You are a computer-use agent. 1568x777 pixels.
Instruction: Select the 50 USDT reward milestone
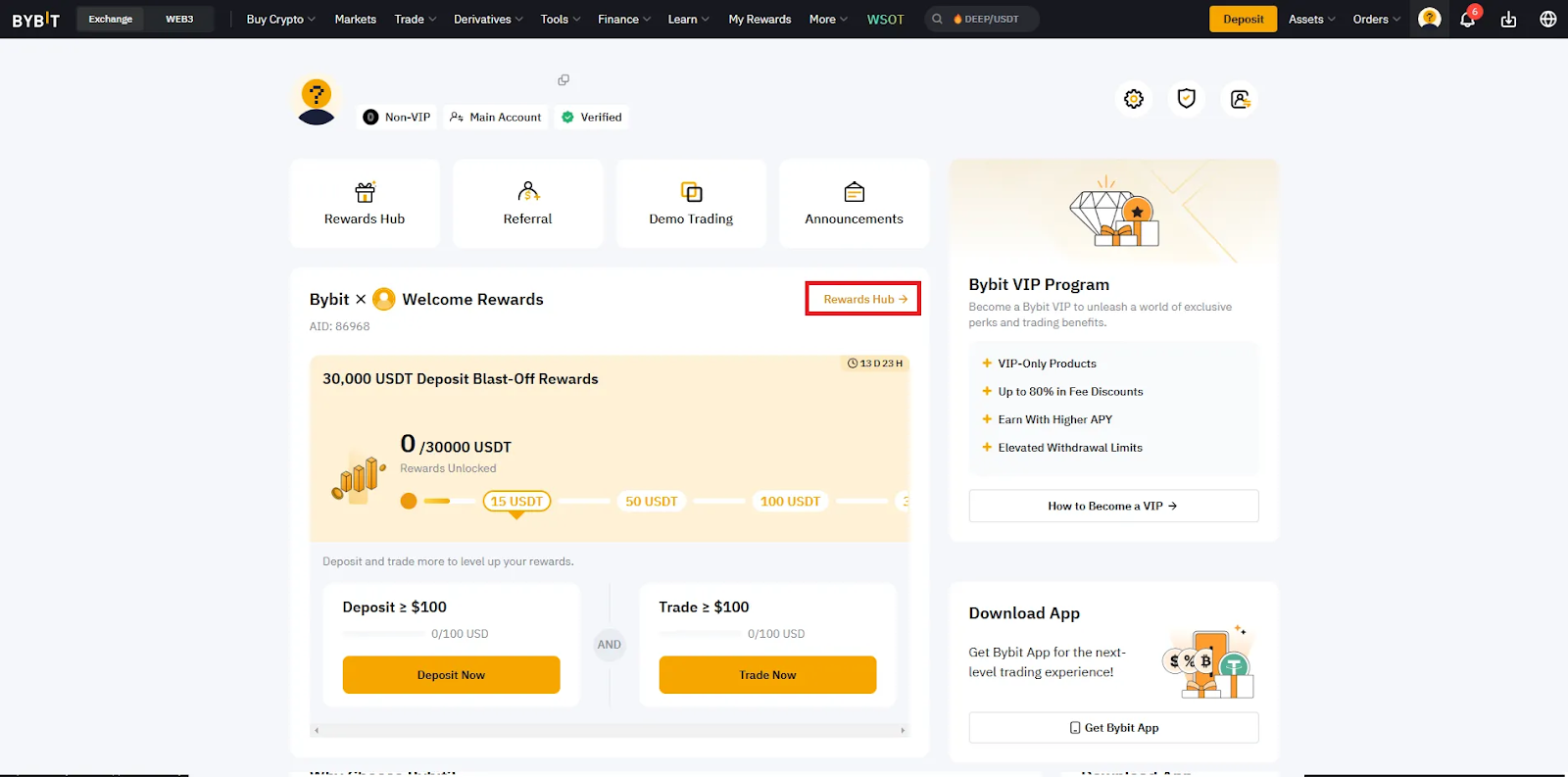coord(652,501)
